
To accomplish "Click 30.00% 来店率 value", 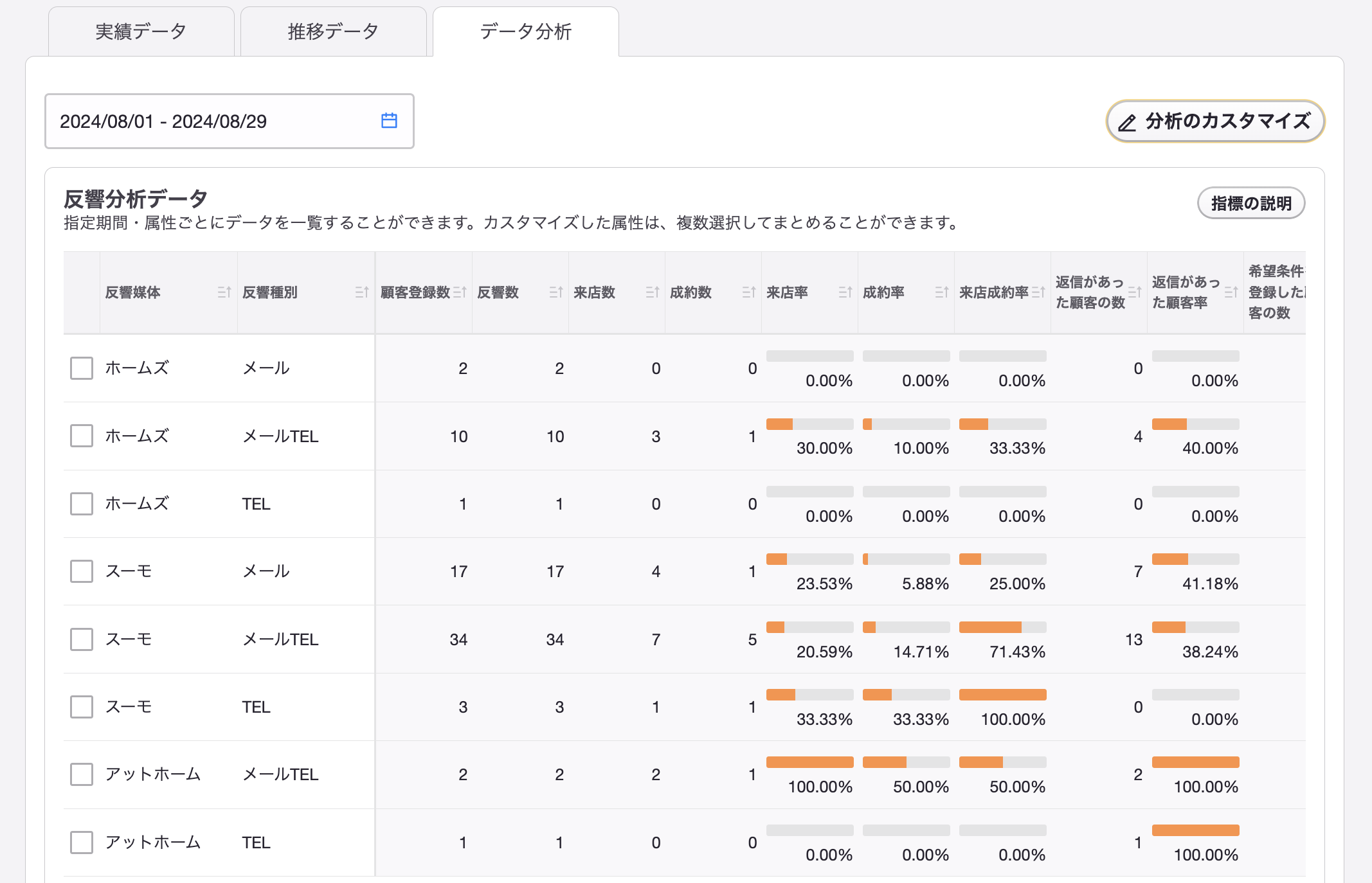I will (x=824, y=448).
